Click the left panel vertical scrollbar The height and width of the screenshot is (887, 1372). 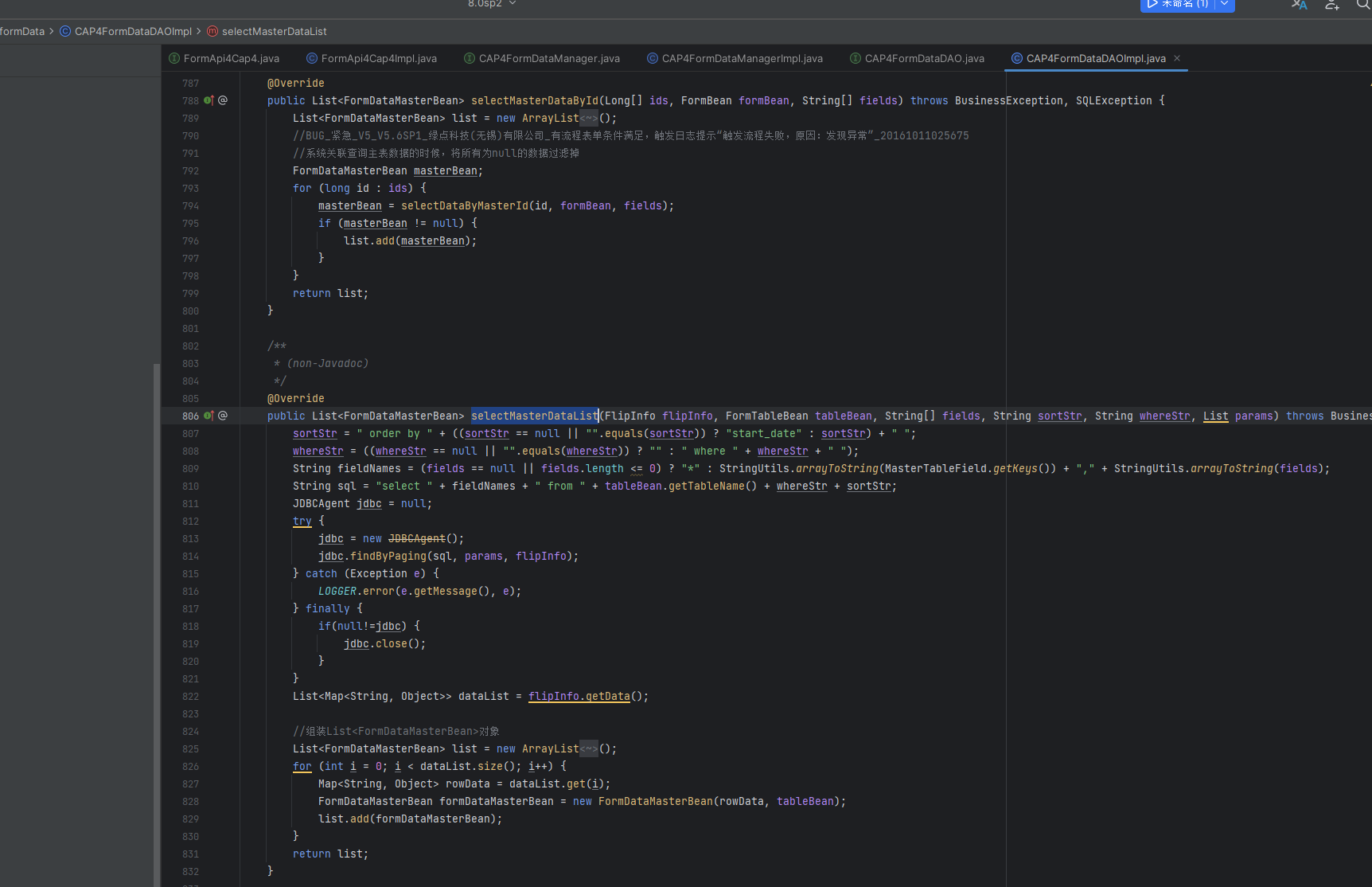[157, 624]
